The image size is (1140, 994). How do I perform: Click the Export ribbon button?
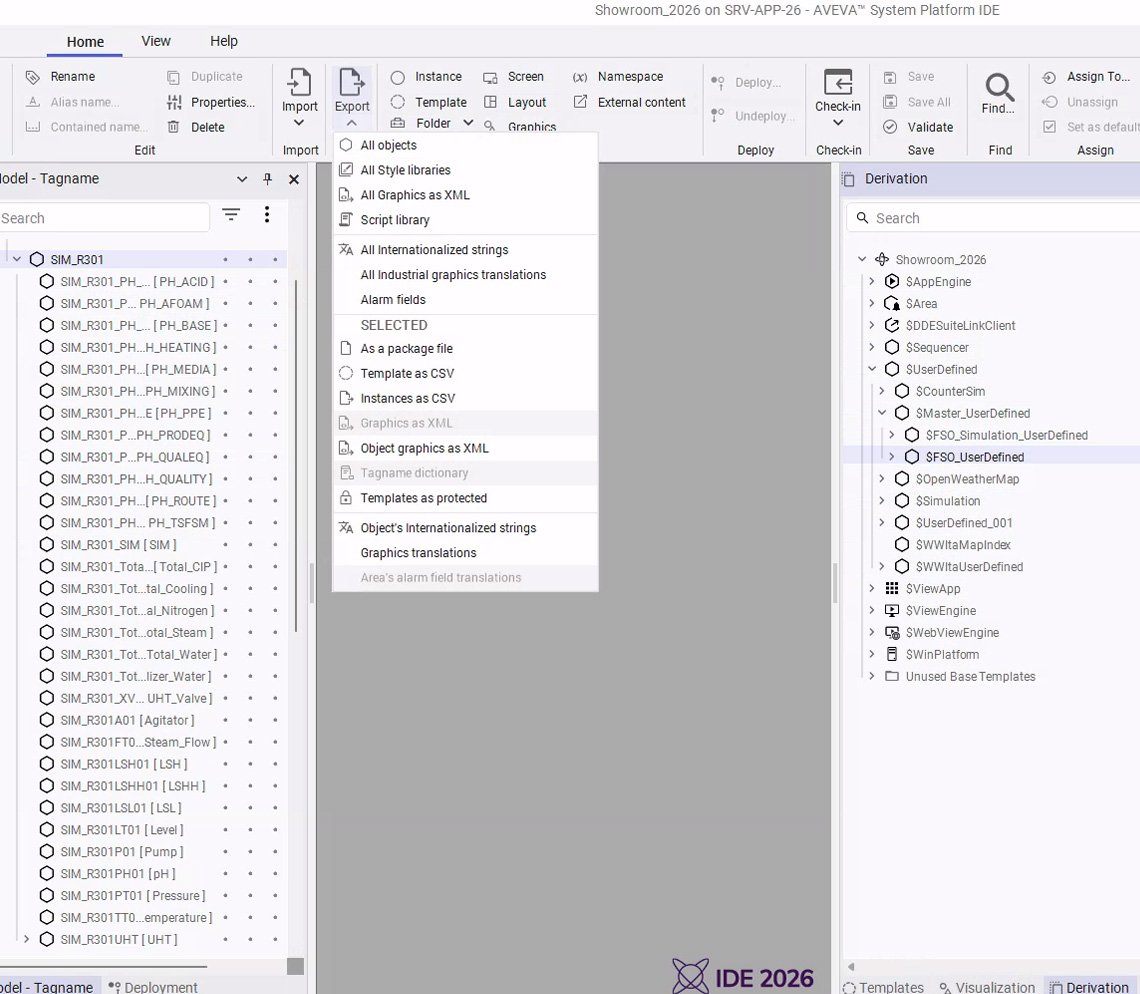(x=352, y=96)
